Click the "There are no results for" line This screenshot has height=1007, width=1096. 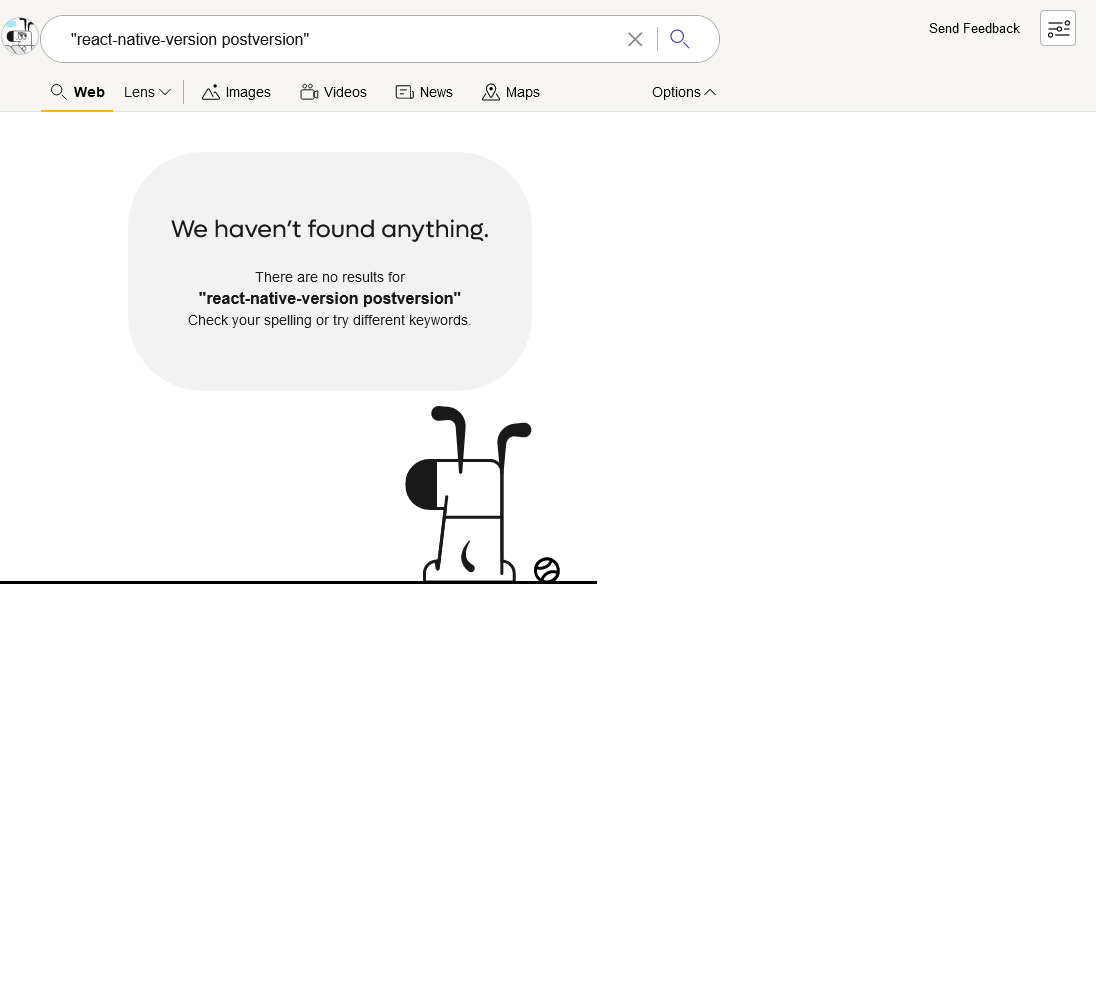coord(329,277)
